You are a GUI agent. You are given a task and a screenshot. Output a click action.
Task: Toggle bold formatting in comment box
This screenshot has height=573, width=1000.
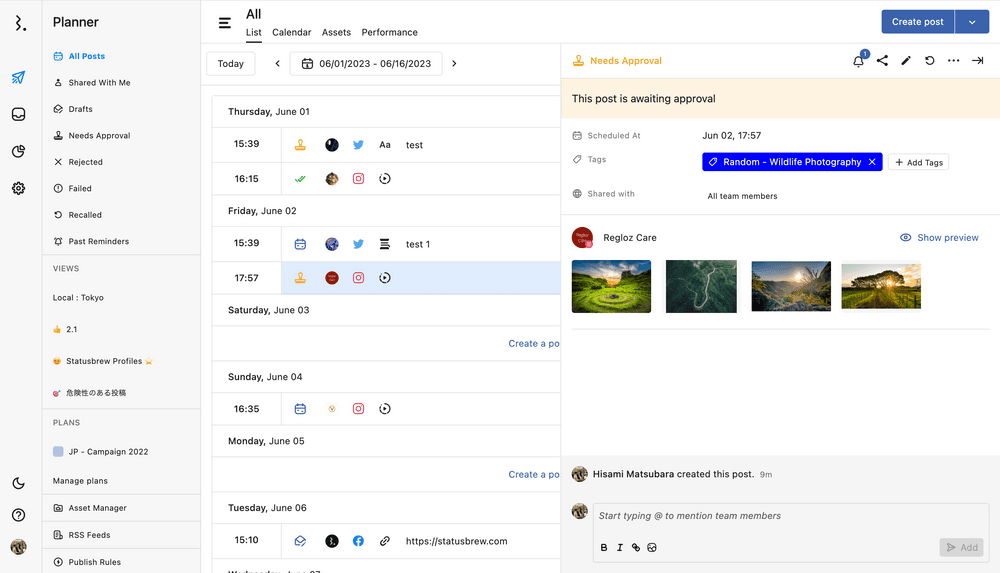tap(604, 547)
